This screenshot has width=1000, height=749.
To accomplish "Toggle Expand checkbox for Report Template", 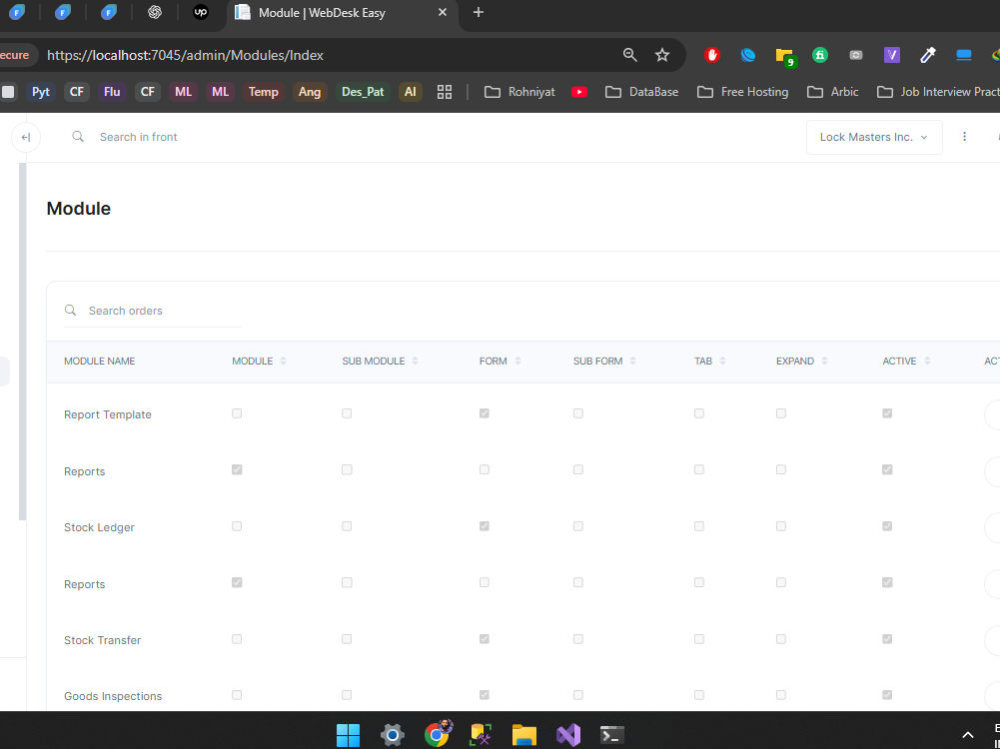I will click(x=781, y=413).
